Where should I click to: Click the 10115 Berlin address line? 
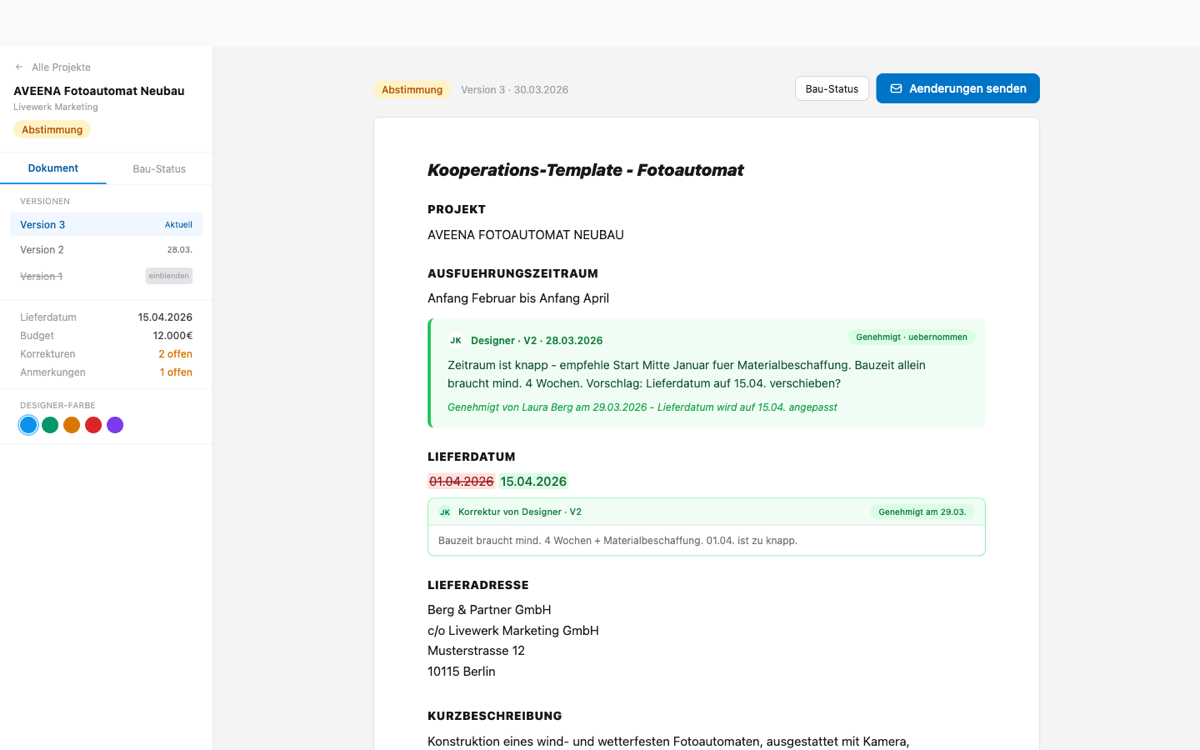(x=462, y=672)
